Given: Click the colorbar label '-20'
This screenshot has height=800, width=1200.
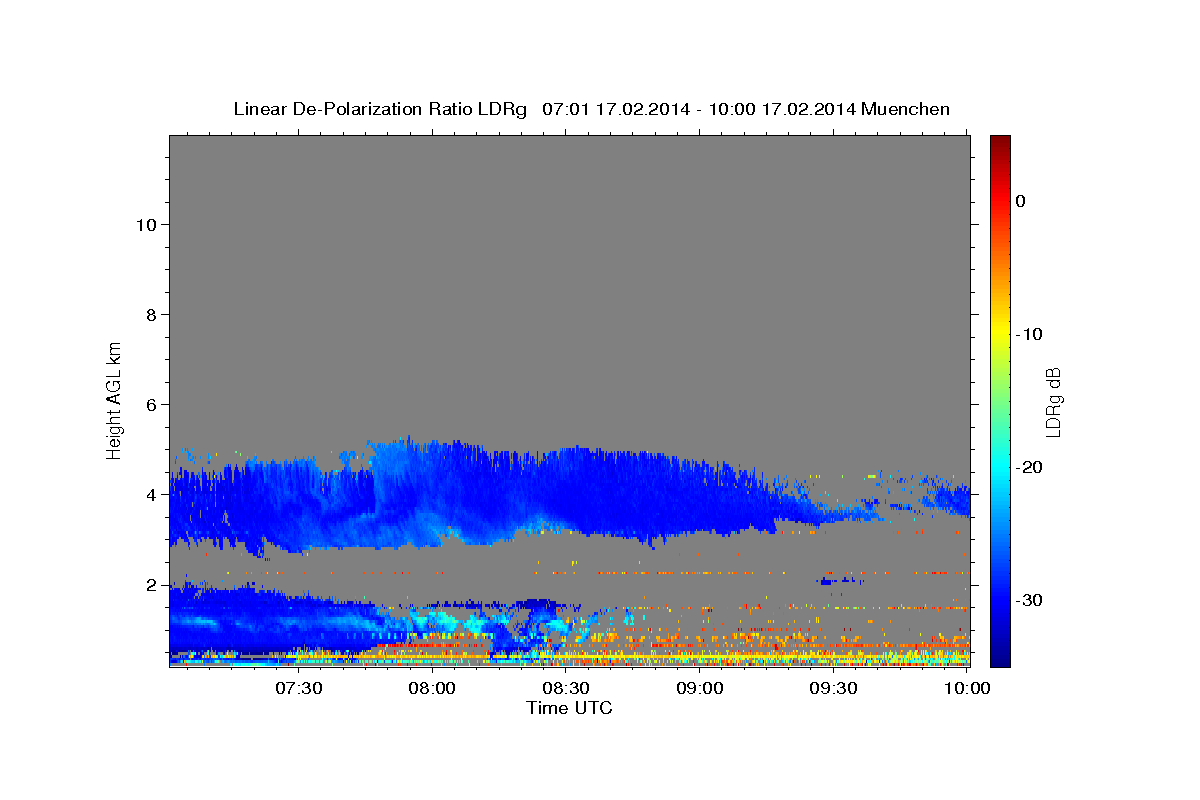Looking at the screenshot, I should (x=1028, y=467).
